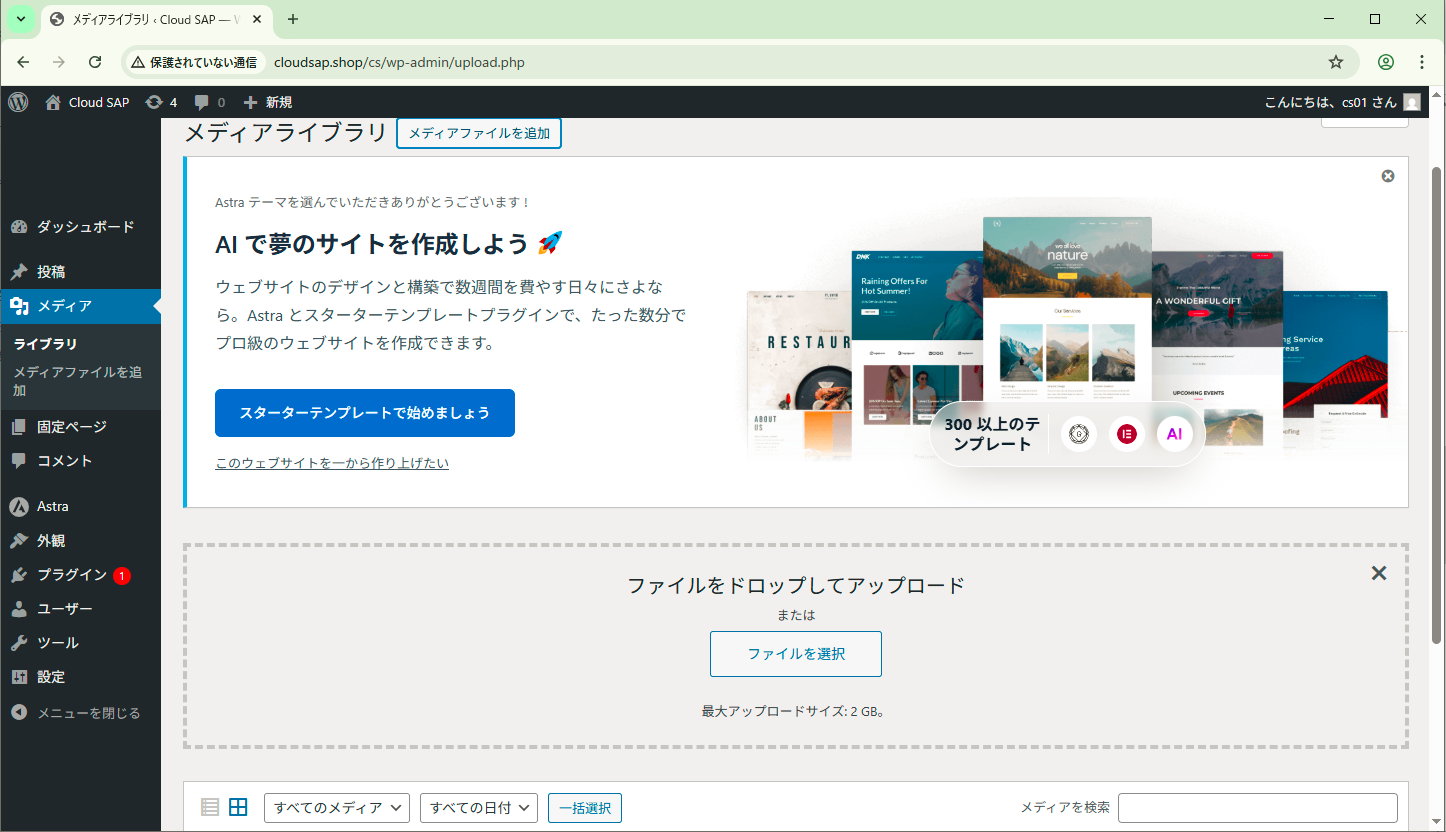This screenshot has width=1446, height=832.
Task: Reload the page with refresh icon
Action: (x=95, y=62)
